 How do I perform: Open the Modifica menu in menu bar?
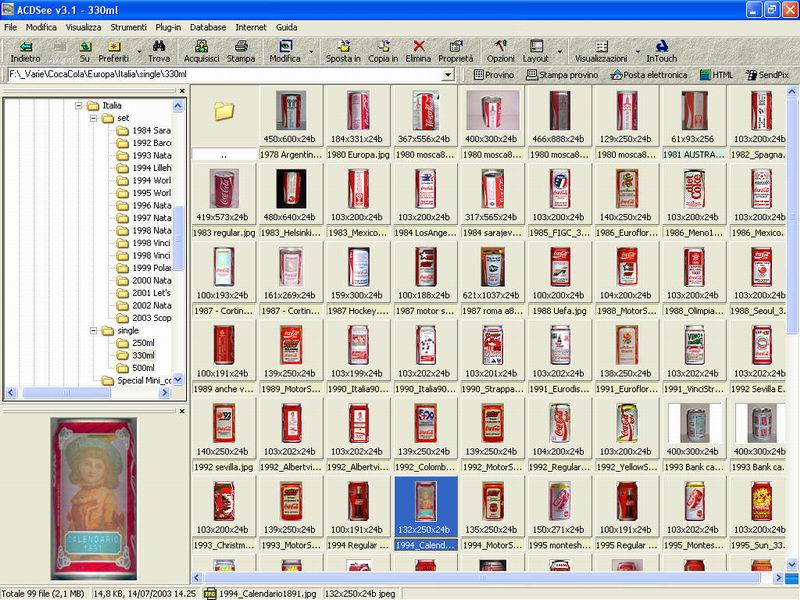(41, 27)
